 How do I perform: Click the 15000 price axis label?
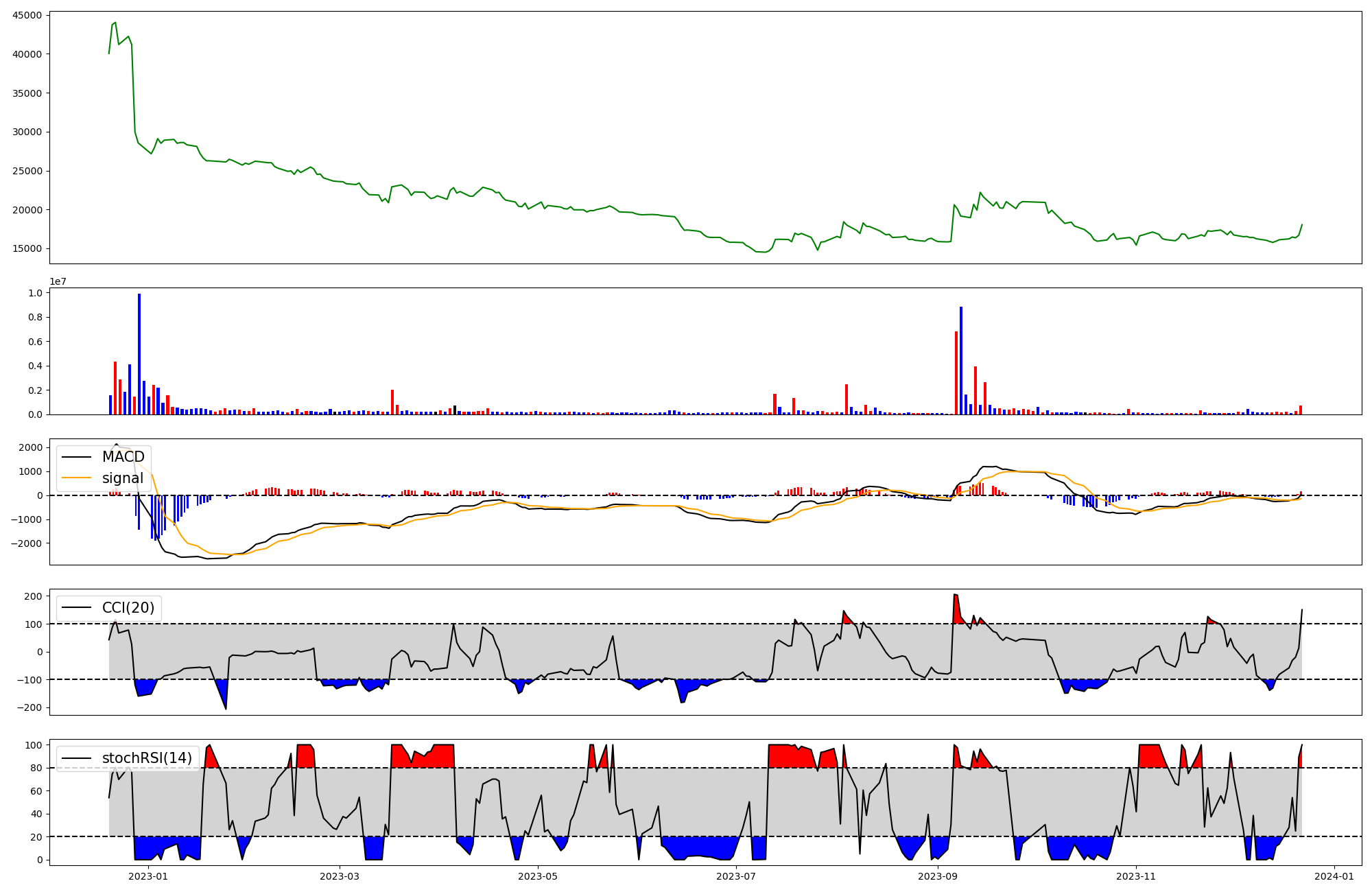pyautogui.click(x=27, y=248)
